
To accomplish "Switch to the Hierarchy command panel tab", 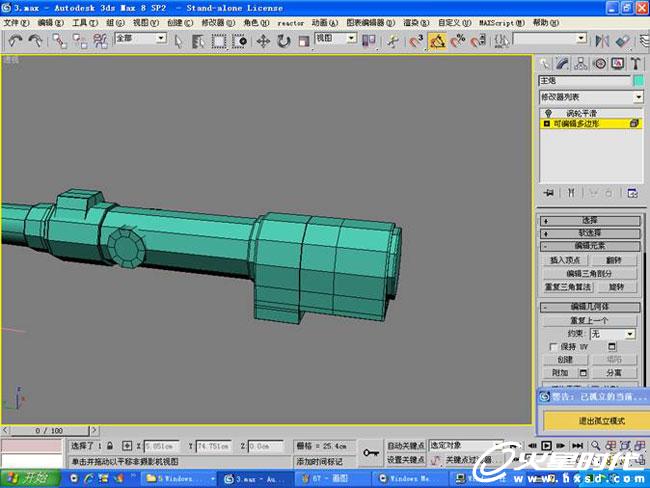I will [x=581, y=63].
